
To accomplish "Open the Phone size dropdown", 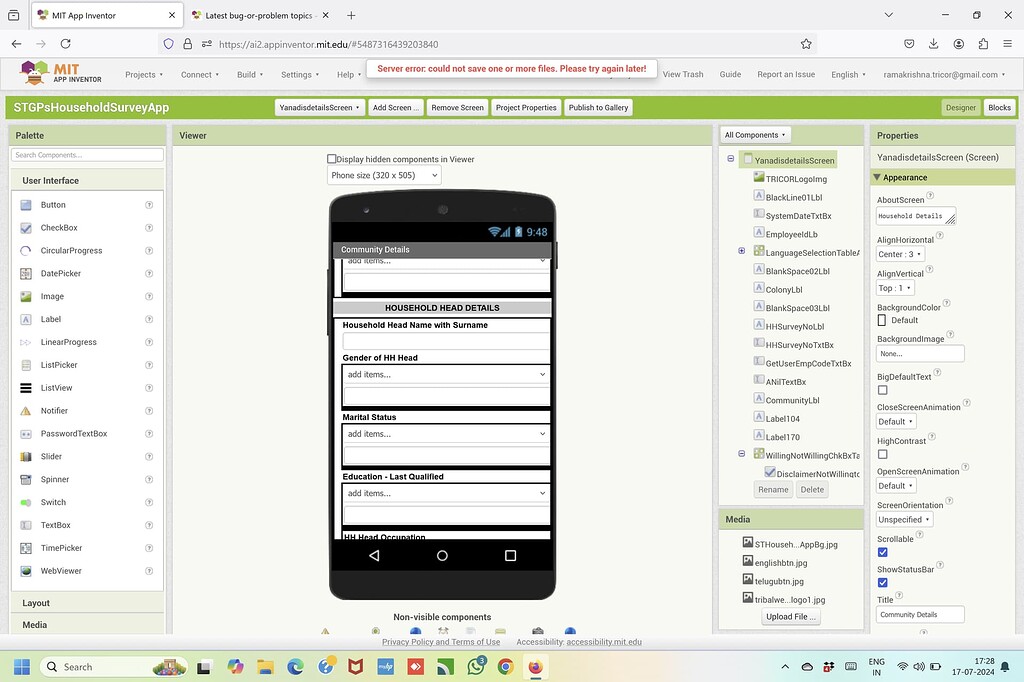I will (x=384, y=175).
